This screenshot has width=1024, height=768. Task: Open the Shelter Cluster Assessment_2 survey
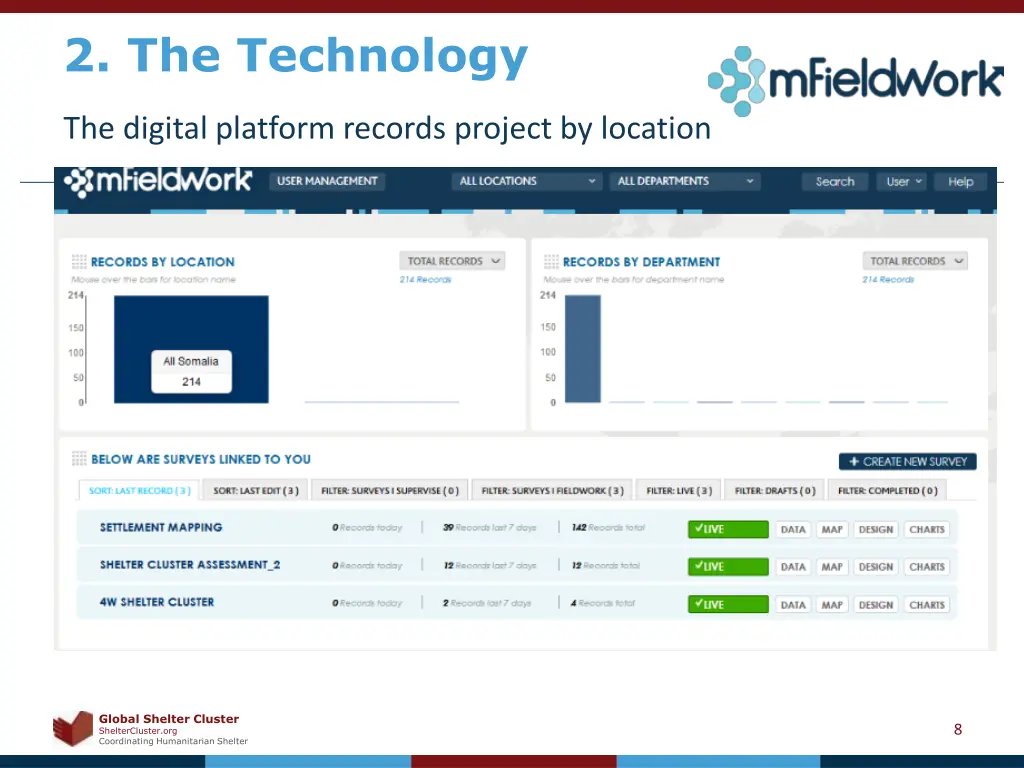[x=190, y=564]
